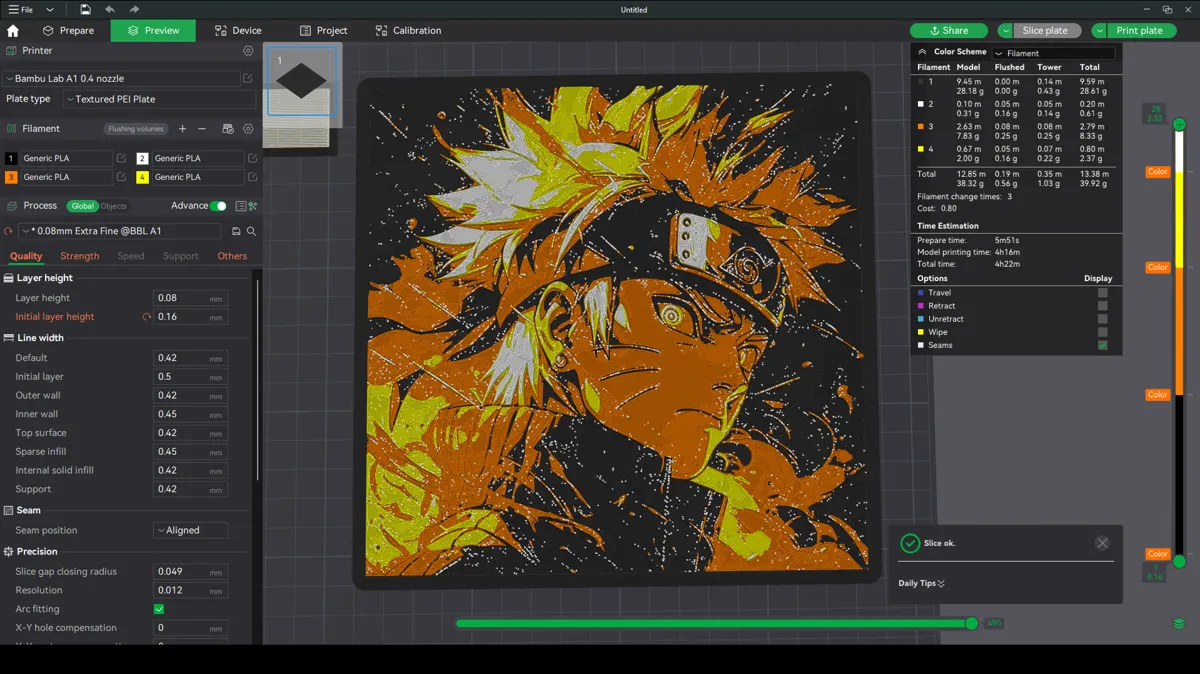
Task: Open the Color Scheme Filament dropdown
Action: [x=1054, y=53]
